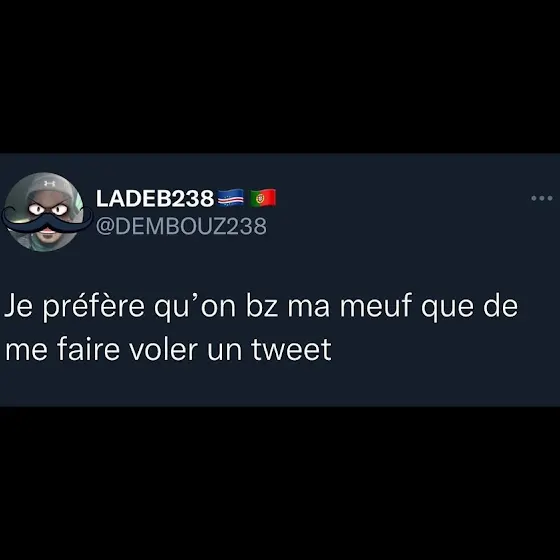Click the Under Armour logo on the beanie
This screenshot has width=560, height=560.
click(50, 184)
